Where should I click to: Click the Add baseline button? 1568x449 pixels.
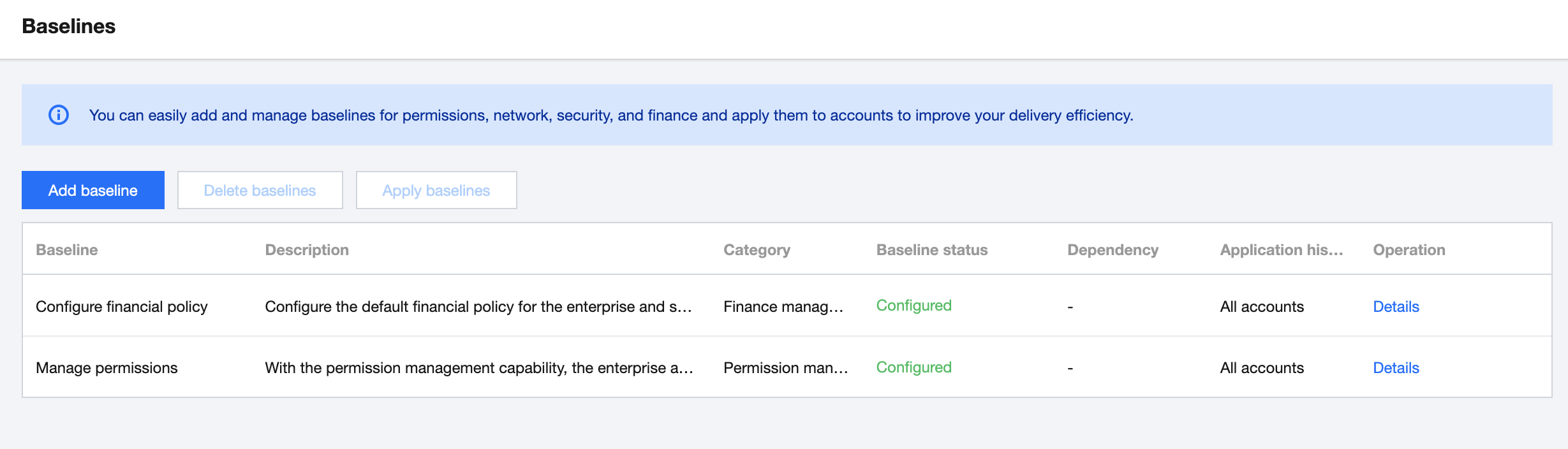93,190
